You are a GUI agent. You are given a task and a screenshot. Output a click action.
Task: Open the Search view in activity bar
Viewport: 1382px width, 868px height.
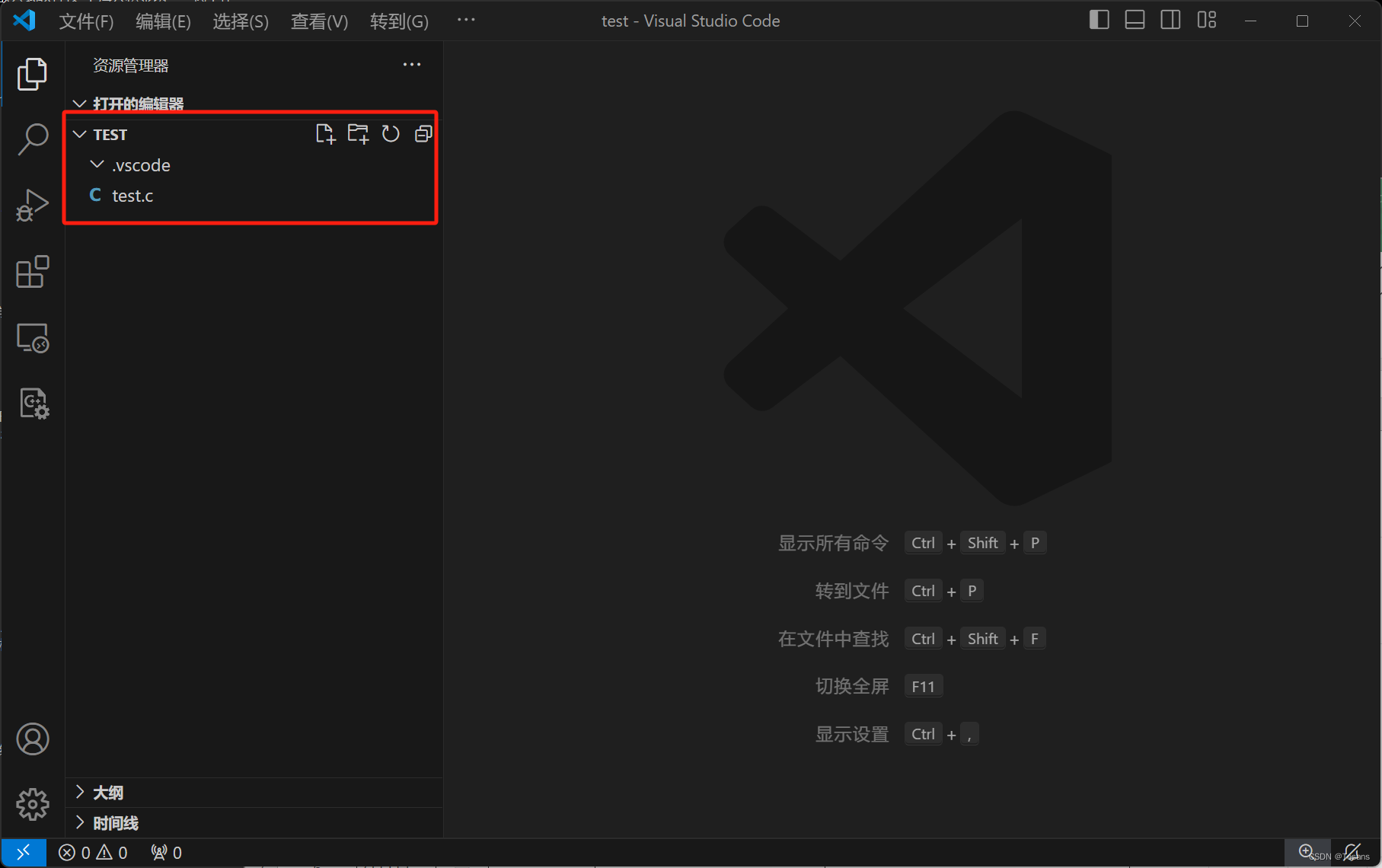pyautogui.click(x=32, y=139)
